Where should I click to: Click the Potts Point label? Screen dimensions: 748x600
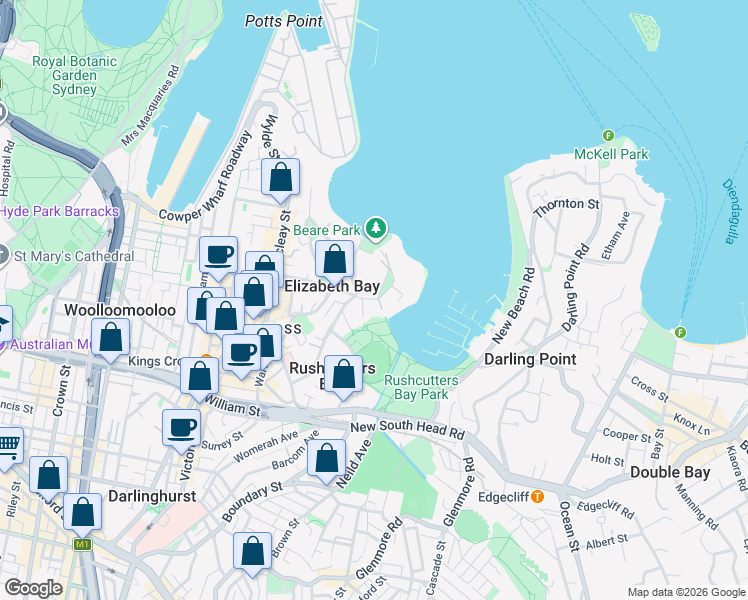pyautogui.click(x=284, y=21)
